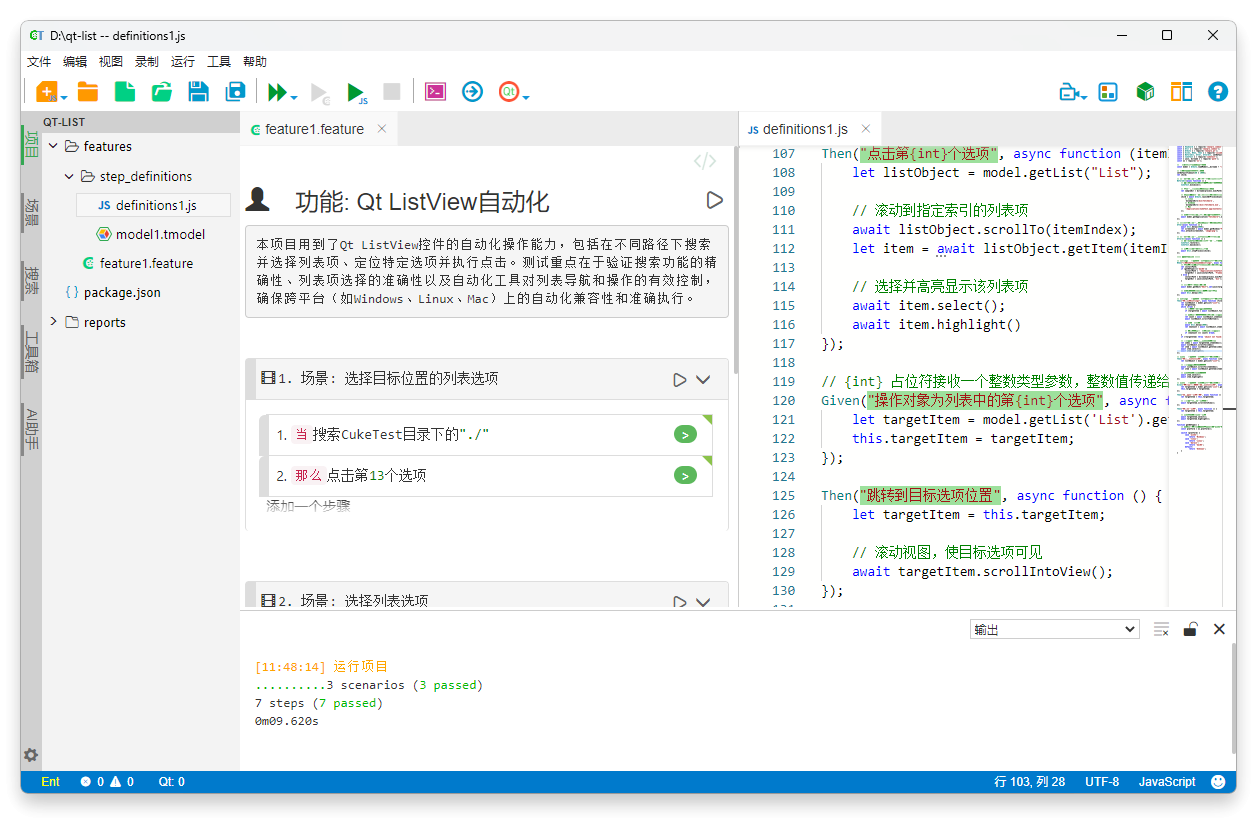Image resolution: width=1257 pixels, height=824 pixels.
Task: Run the whole feature with play icon
Action: pos(714,200)
